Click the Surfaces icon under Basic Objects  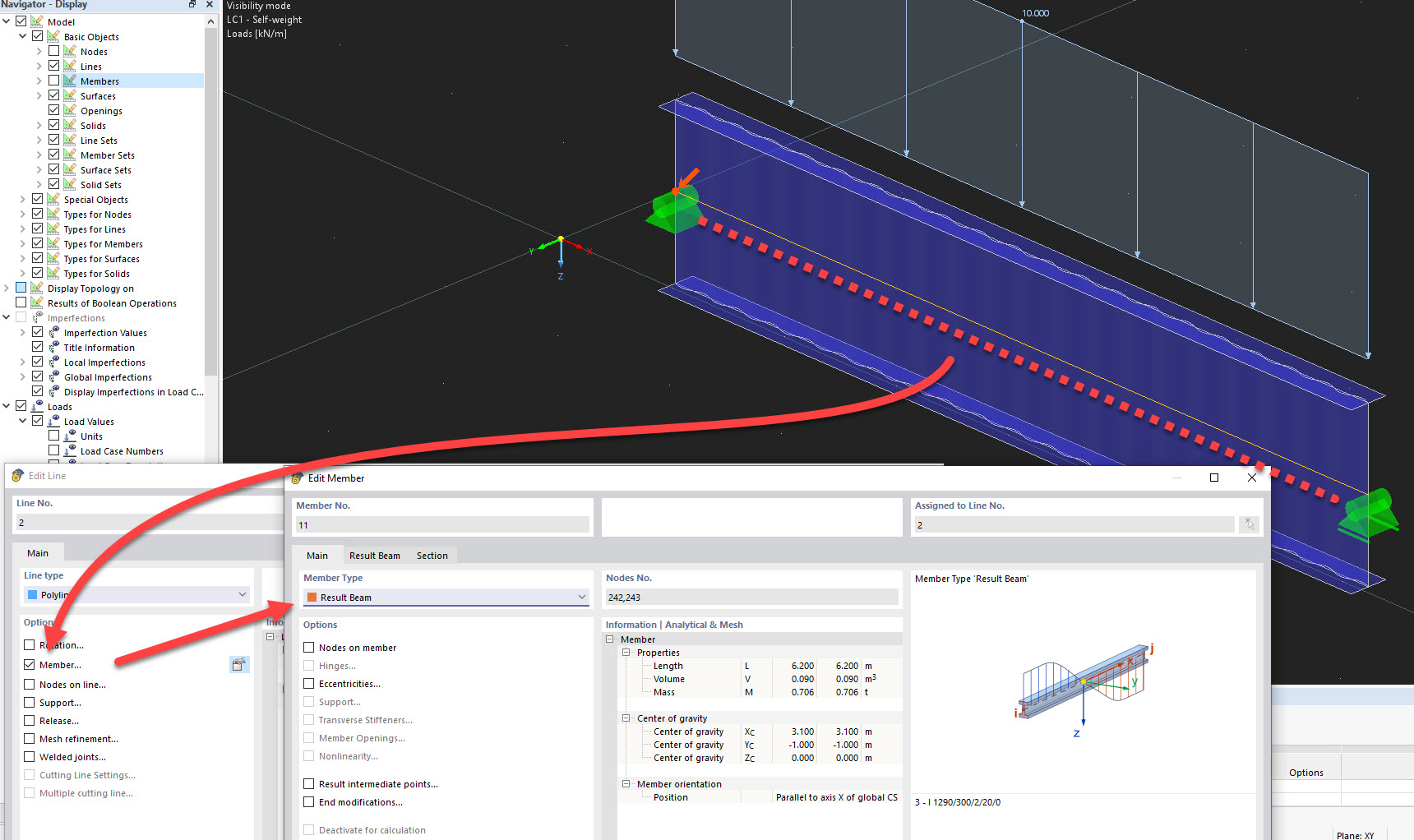pyautogui.click(x=68, y=96)
